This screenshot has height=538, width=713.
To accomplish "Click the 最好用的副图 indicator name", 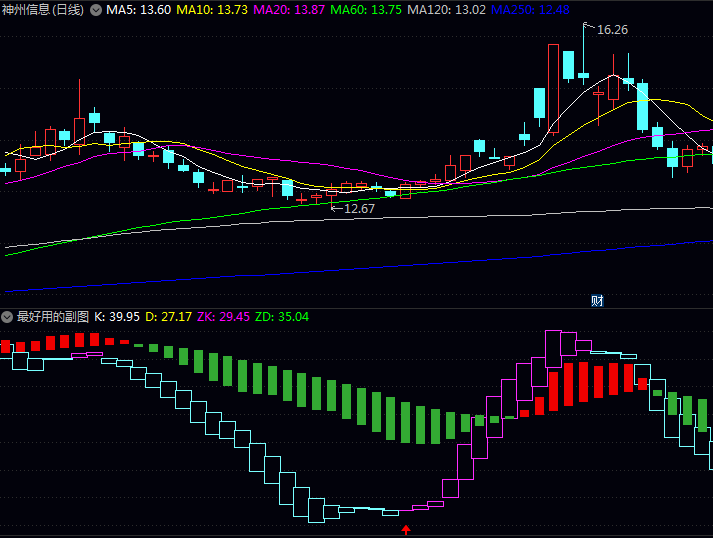I will click(x=53, y=317).
